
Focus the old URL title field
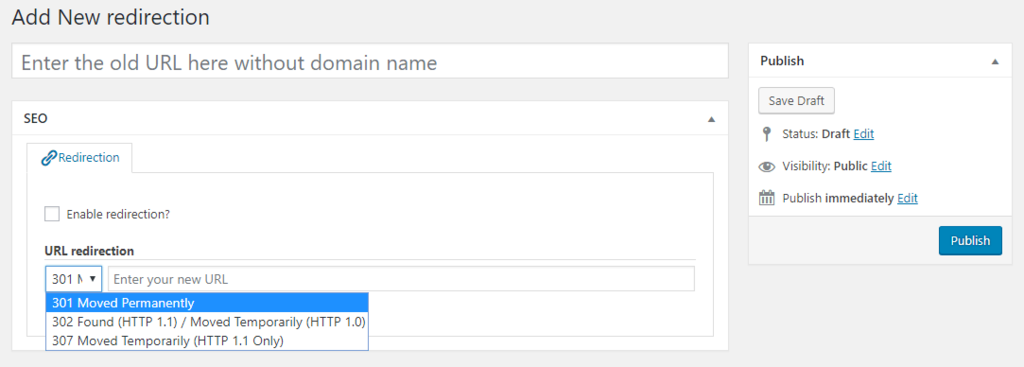click(370, 61)
